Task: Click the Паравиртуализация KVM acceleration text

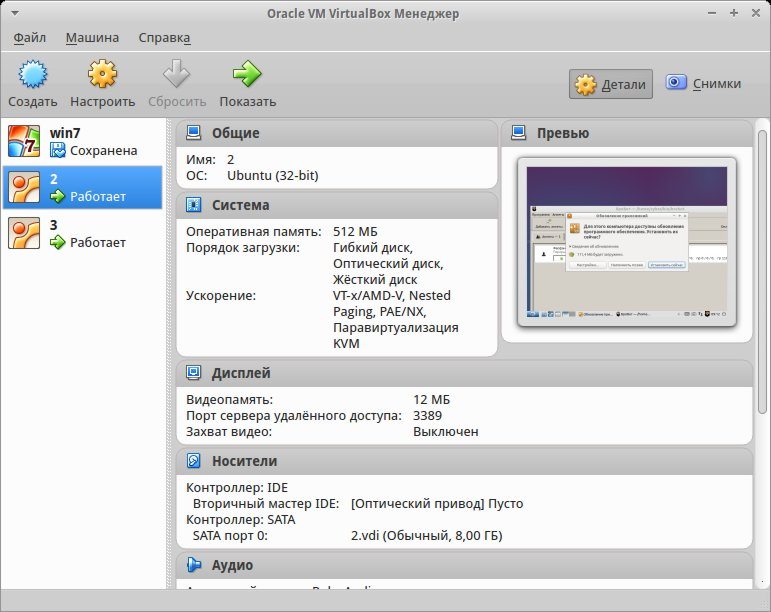Action: [395, 335]
